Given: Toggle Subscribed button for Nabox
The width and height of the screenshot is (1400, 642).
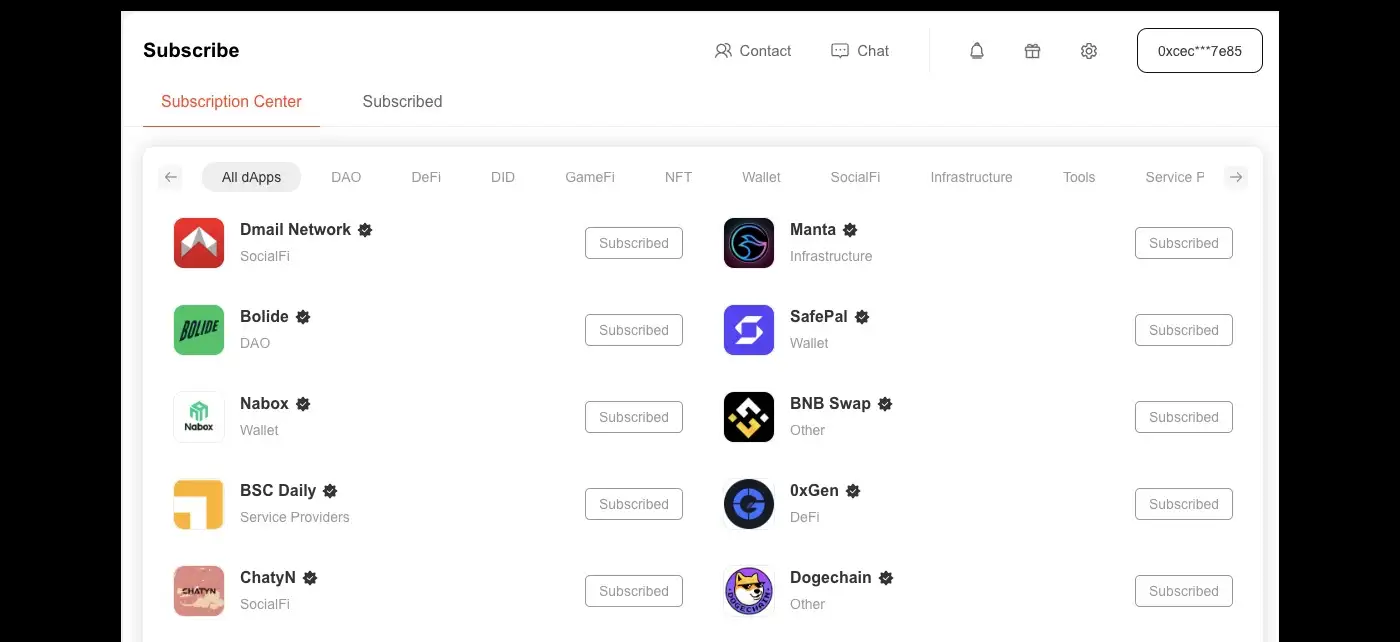Looking at the screenshot, I should tap(634, 417).
